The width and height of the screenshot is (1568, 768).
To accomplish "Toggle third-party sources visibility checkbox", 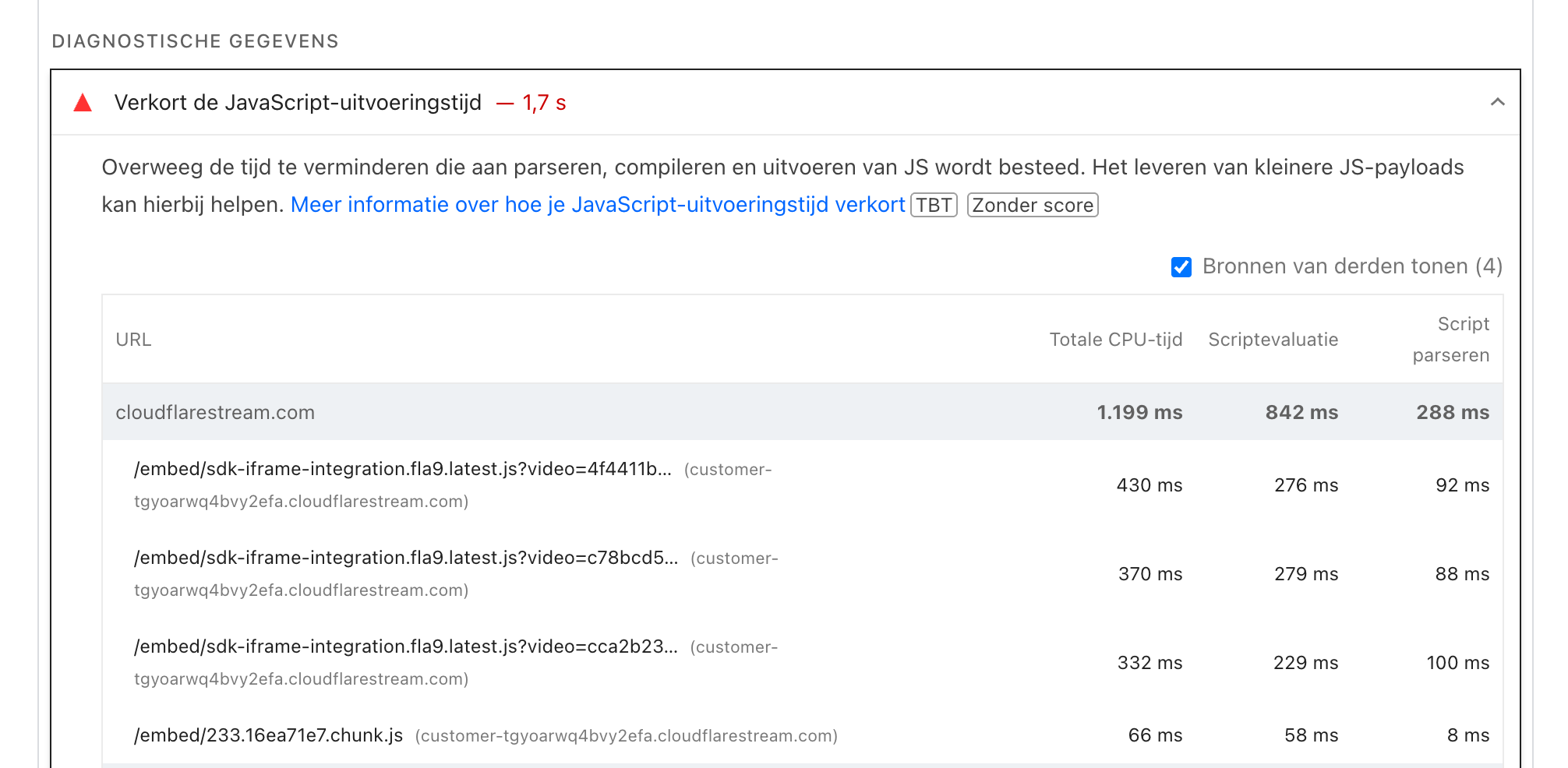I will (1181, 266).
